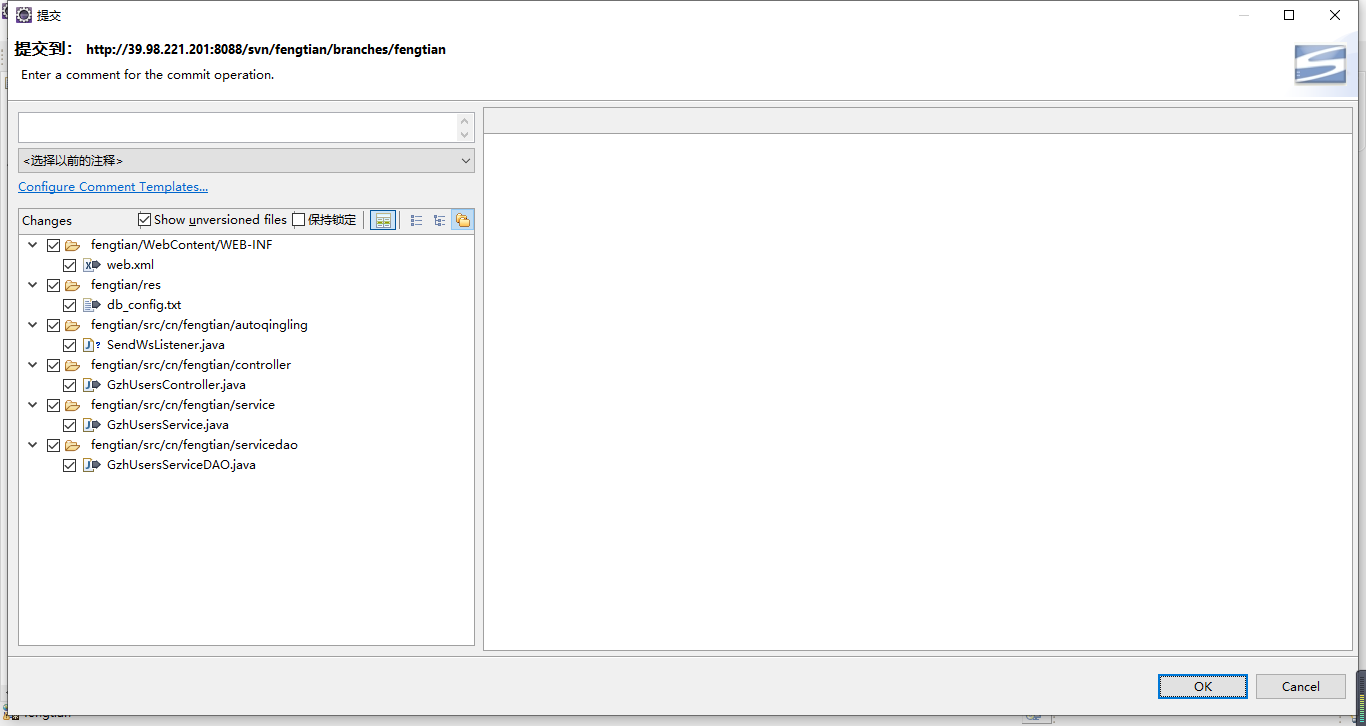The width and height of the screenshot is (1366, 726).
Task: Select GzhUsersService.java in the changes tree
Action: pos(167,425)
